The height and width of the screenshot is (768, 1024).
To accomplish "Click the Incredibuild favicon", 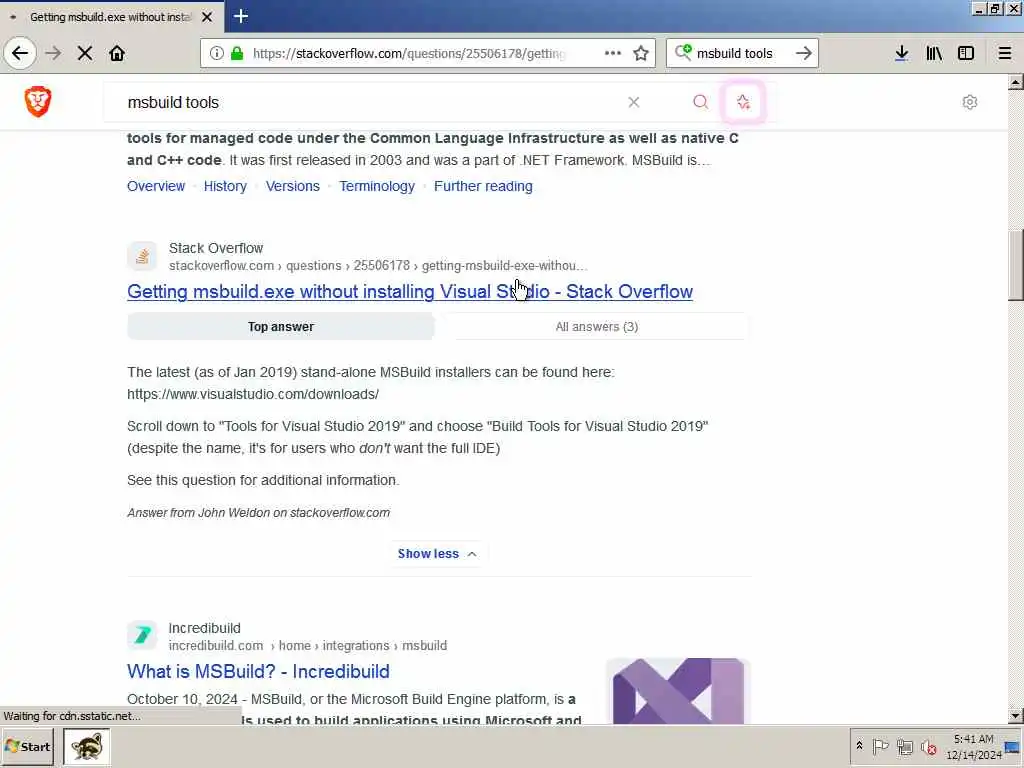I will pos(142,635).
